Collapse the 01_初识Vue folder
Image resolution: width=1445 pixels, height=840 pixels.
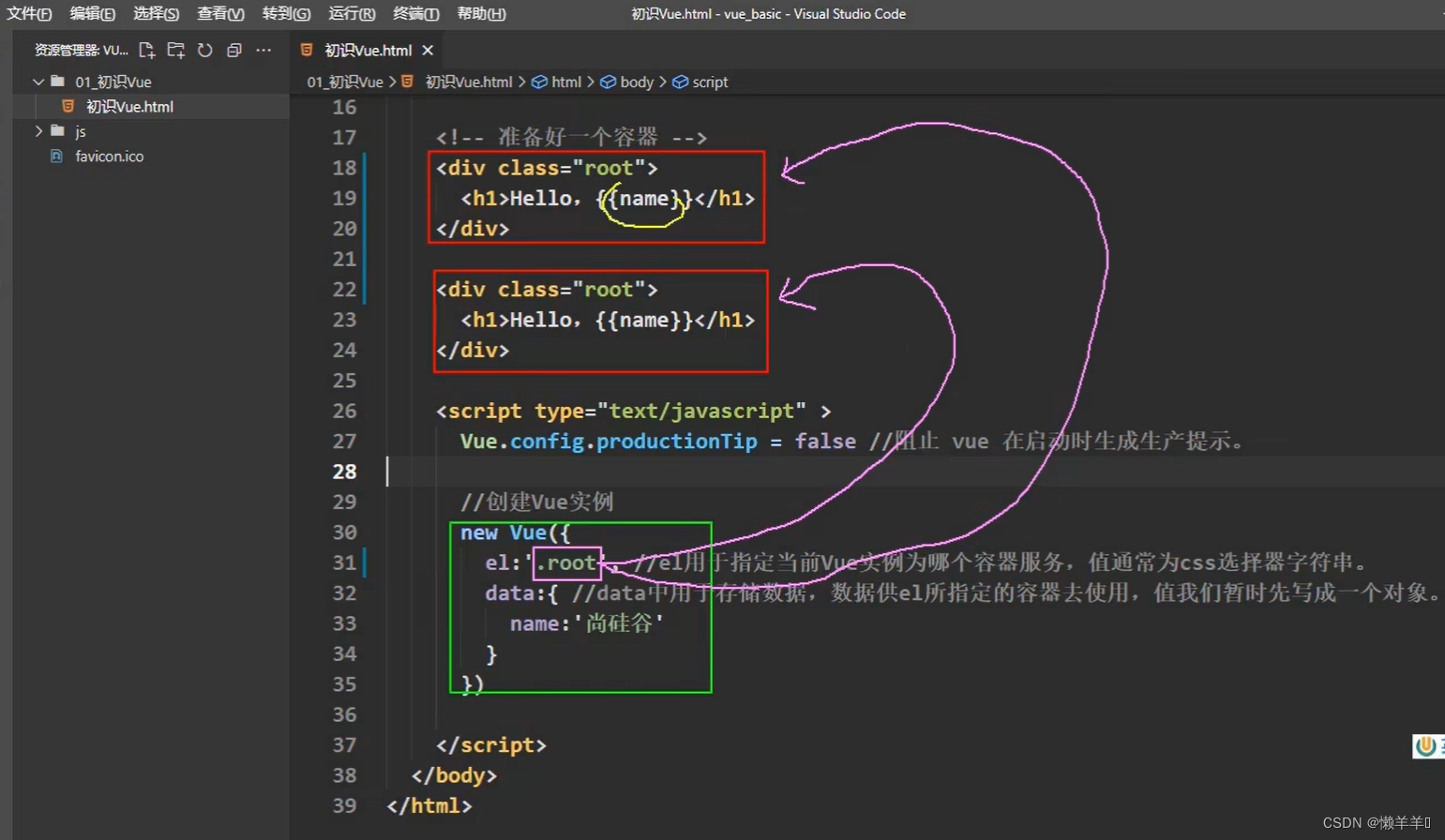(x=38, y=82)
